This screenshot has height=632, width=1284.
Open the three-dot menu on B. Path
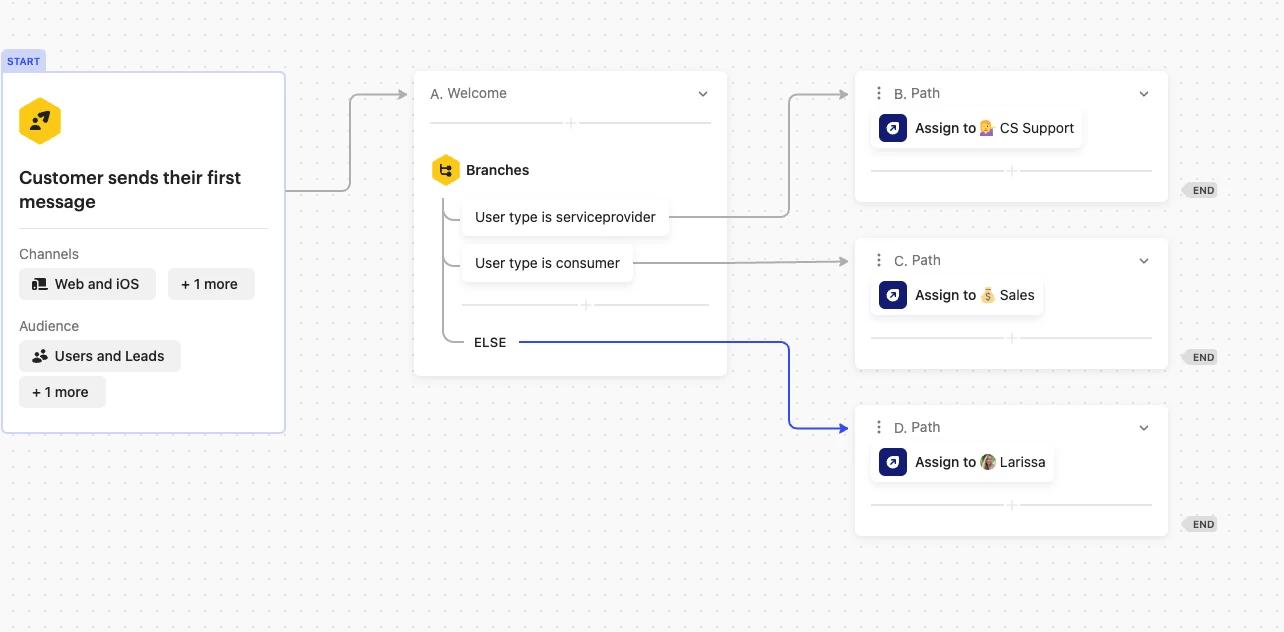(x=879, y=93)
